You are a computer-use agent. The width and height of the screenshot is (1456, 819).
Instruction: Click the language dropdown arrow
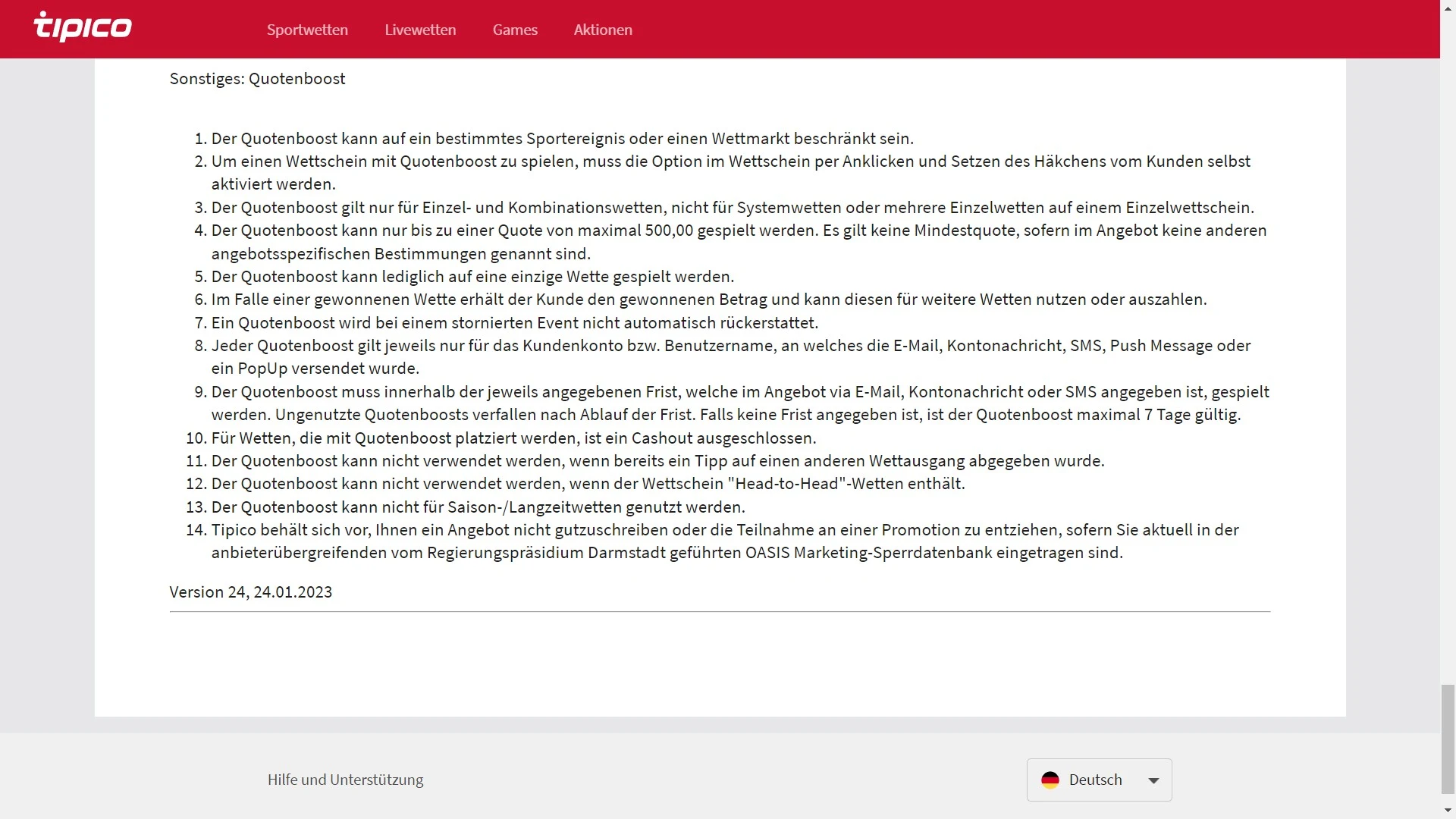pos(1153,780)
